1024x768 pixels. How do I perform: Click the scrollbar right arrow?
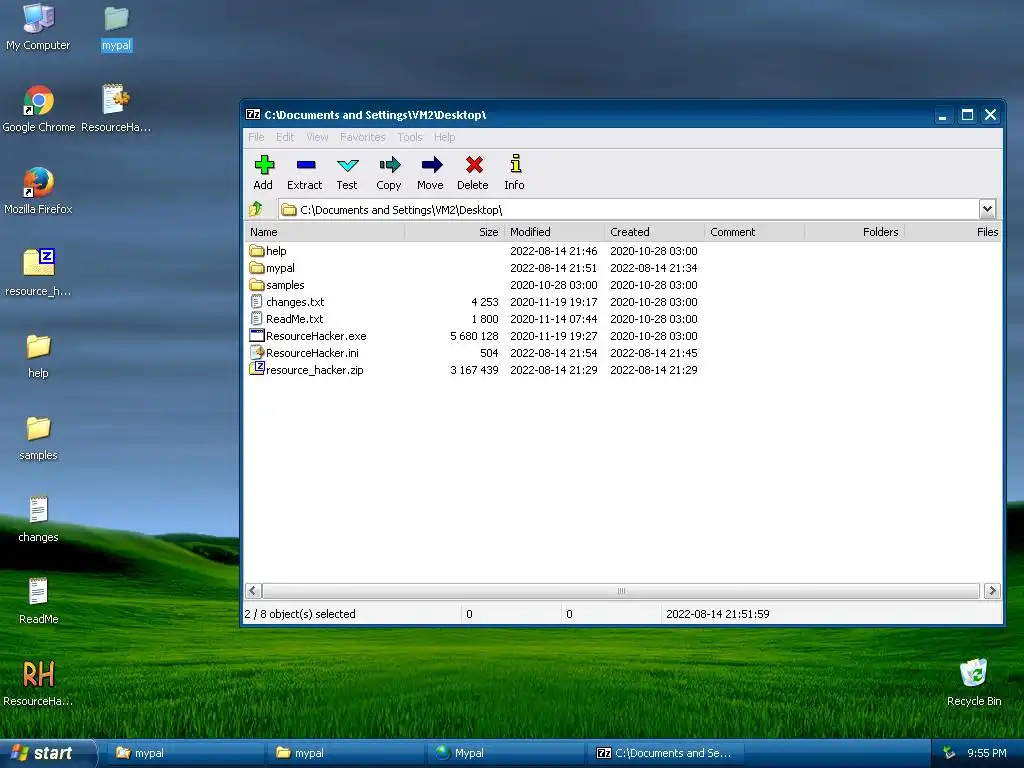click(x=992, y=591)
